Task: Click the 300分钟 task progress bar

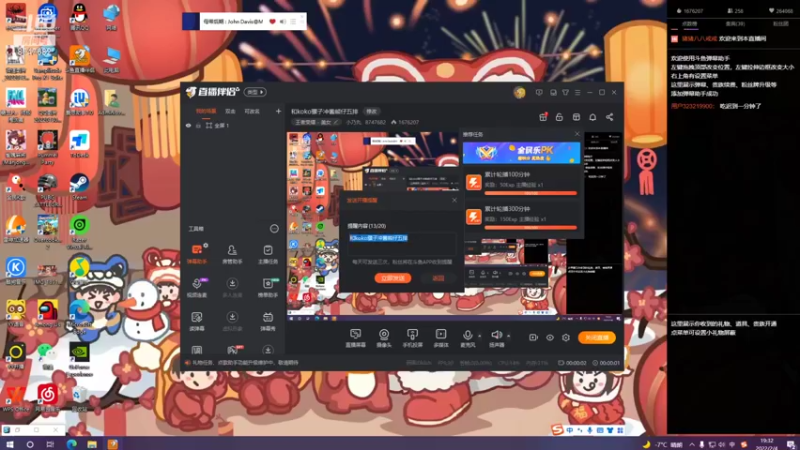Action: click(x=531, y=227)
